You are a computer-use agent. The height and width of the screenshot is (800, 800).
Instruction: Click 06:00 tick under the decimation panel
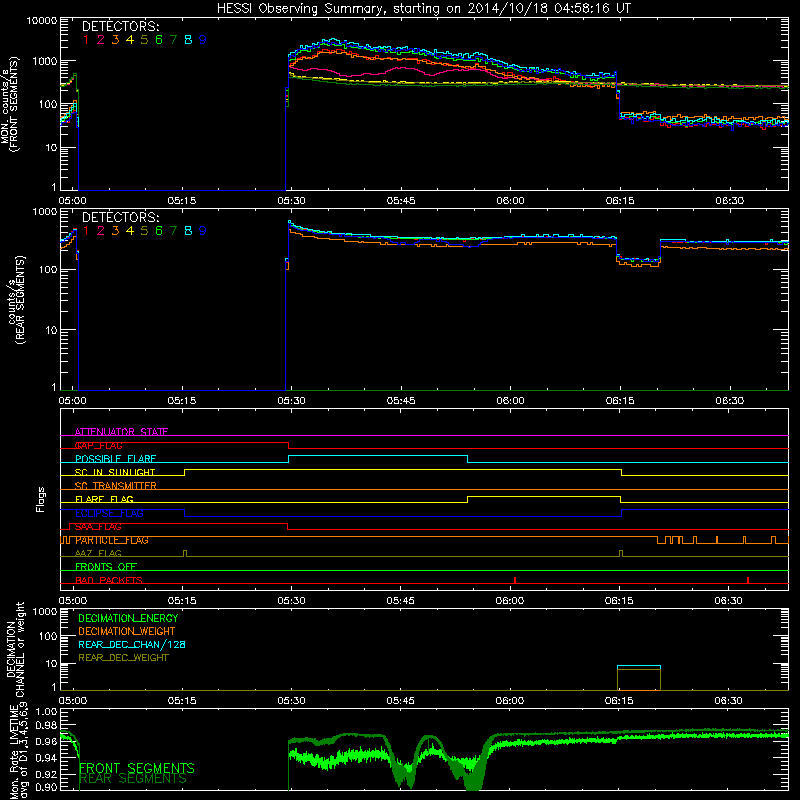[x=510, y=701]
